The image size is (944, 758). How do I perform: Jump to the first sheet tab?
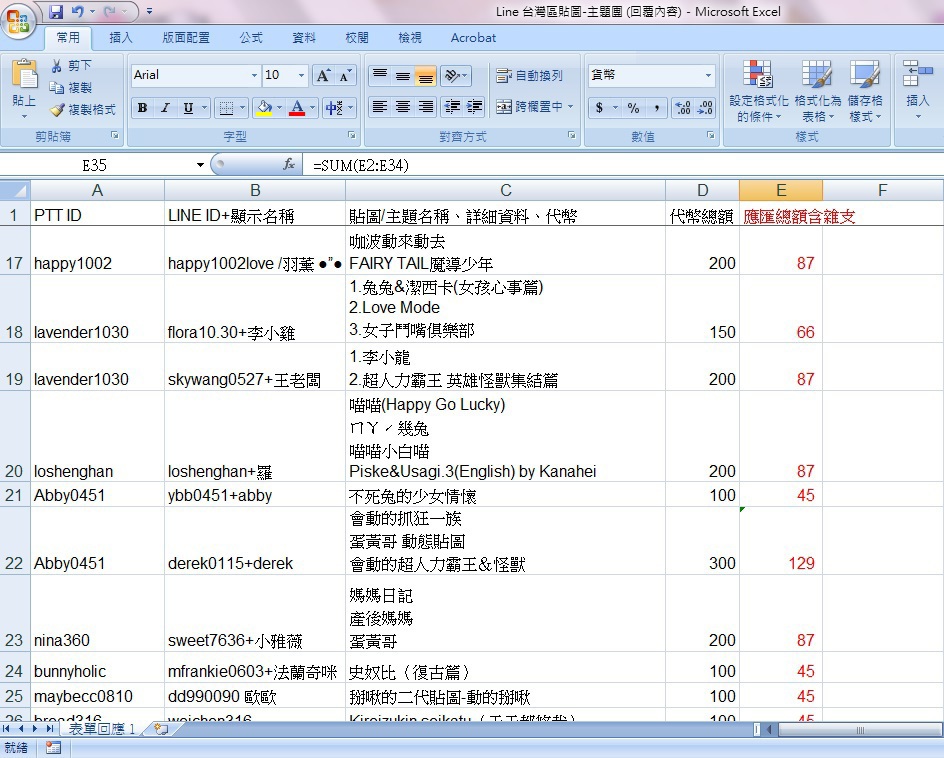7,729
